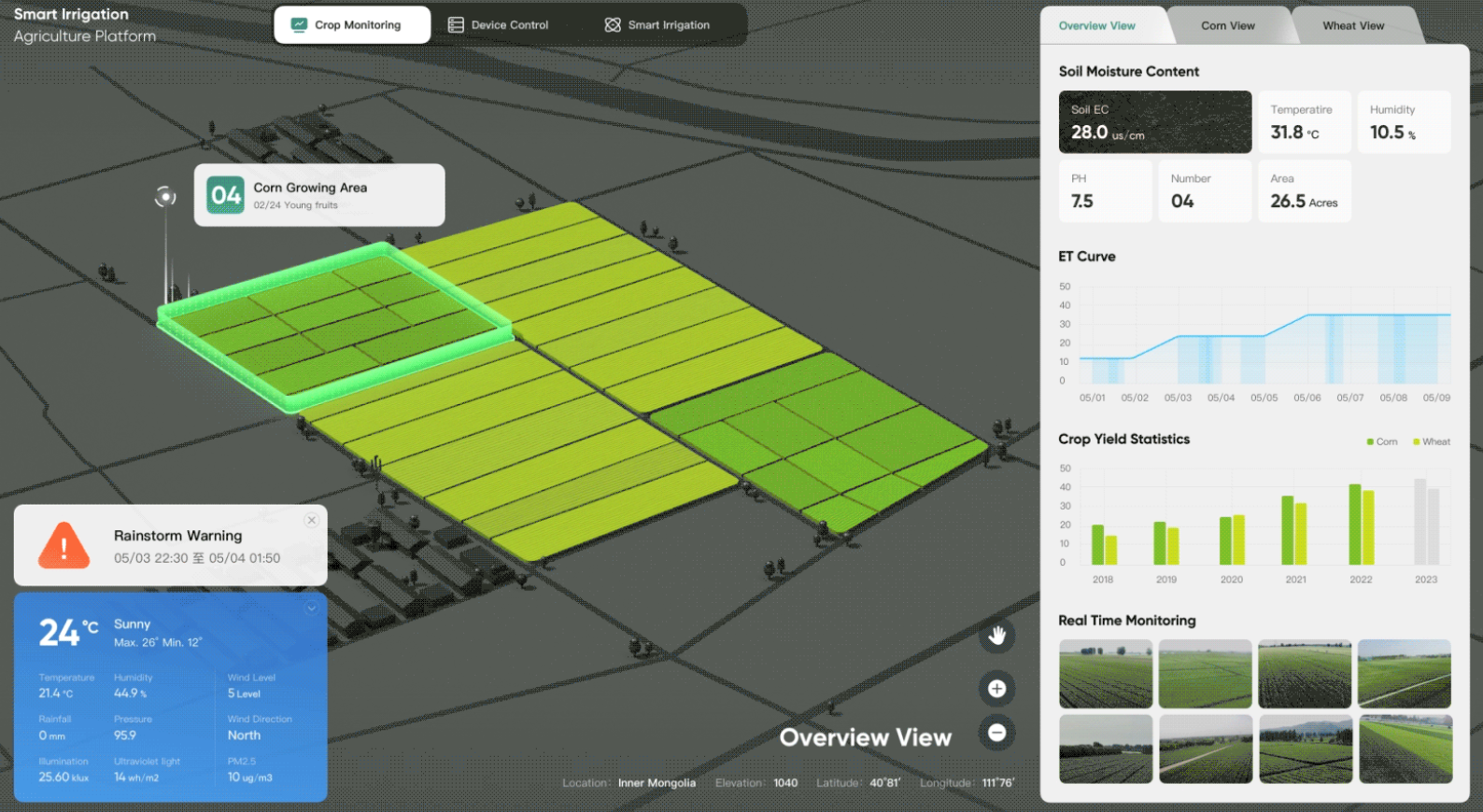Dismiss the Rainstorm Warning alert
The width and height of the screenshot is (1483, 812).
click(x=312, y=521)
